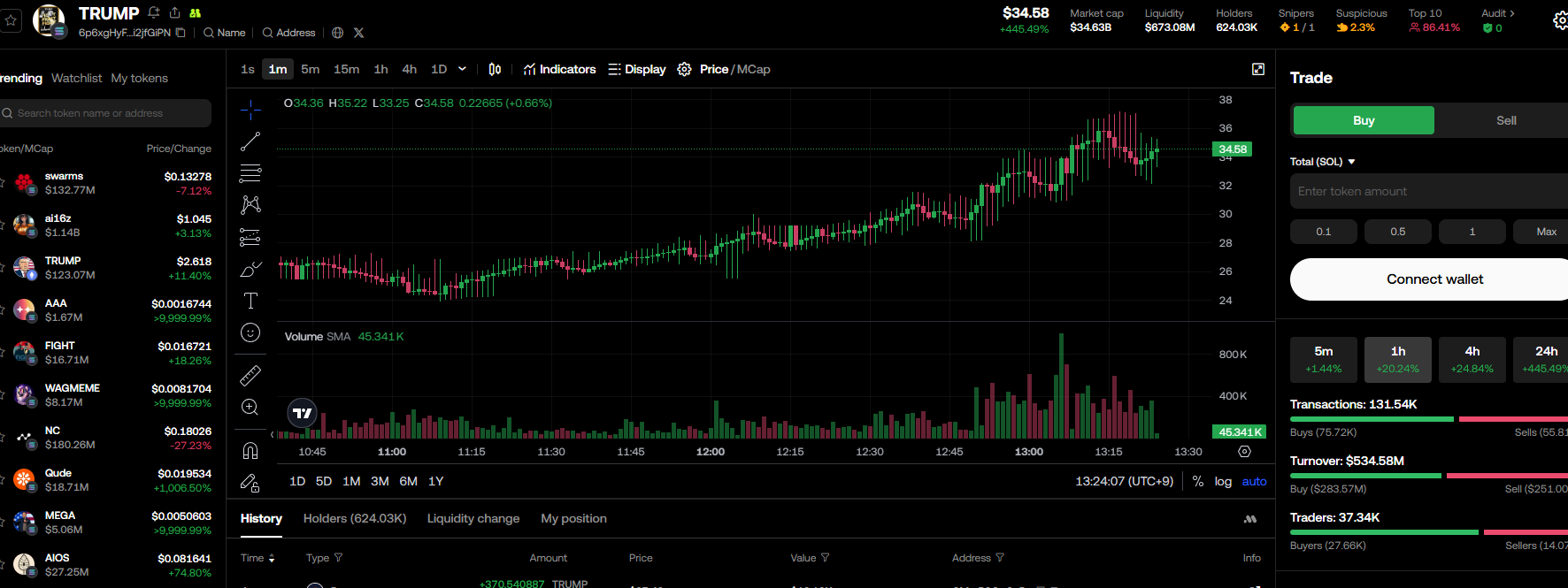Click the green community people icon
The image size is (1568, 588).
(x=196, y=13)
